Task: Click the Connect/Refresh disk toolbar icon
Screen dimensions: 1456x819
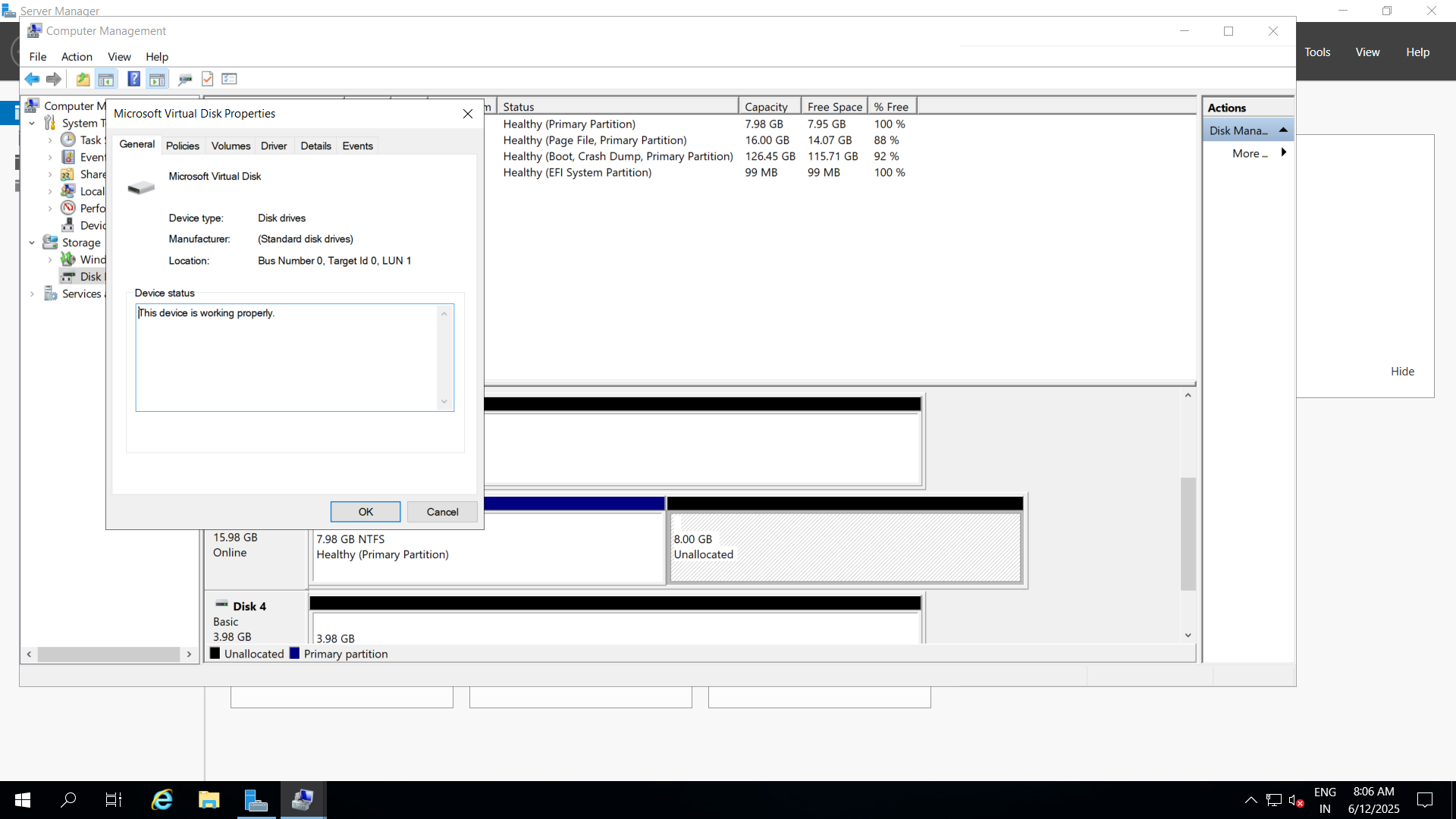Action: click(184, 79)
